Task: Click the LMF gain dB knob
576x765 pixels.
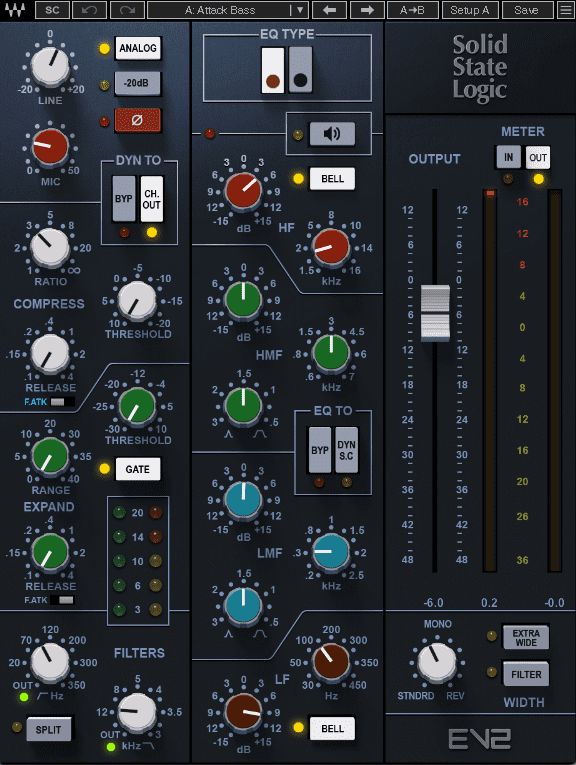Action: tap(243, 499)
